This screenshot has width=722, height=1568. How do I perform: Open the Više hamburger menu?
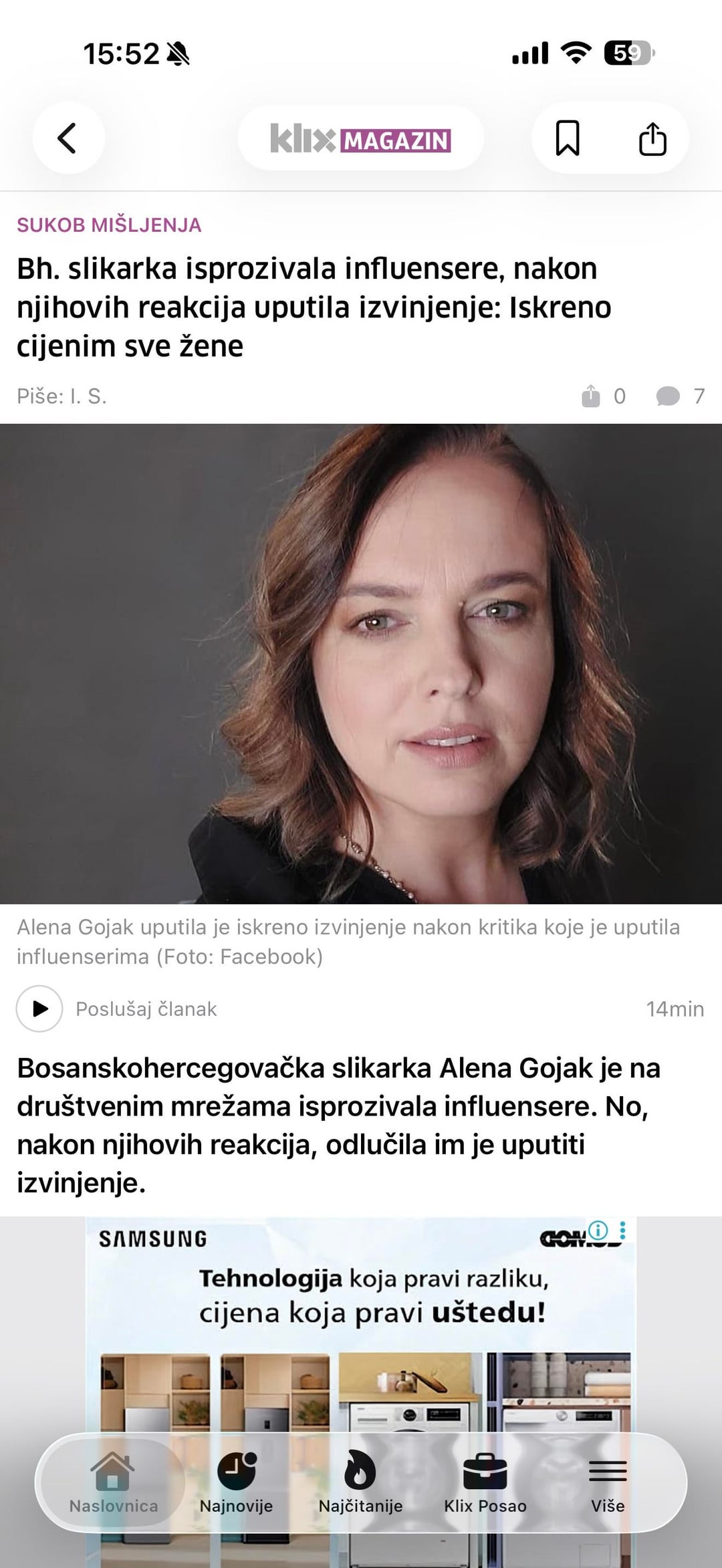(608, 1482)
